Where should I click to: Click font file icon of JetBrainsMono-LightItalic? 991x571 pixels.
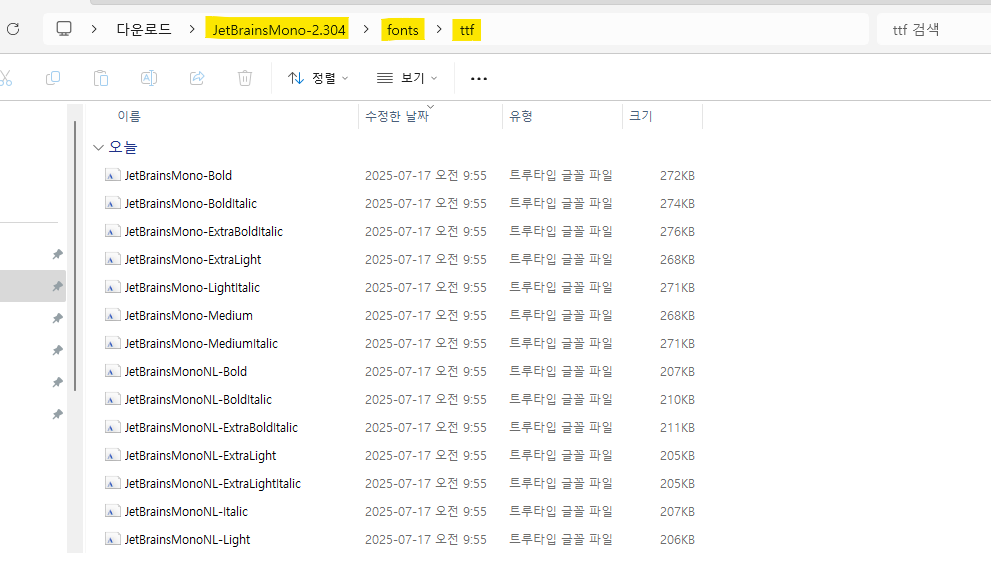(x=112, y=287)
